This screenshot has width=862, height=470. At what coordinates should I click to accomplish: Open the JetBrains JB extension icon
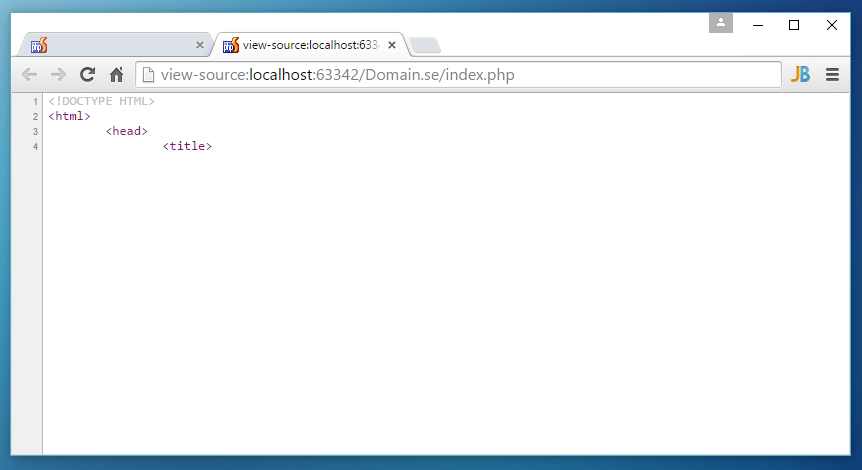click(x=800, y=74)
